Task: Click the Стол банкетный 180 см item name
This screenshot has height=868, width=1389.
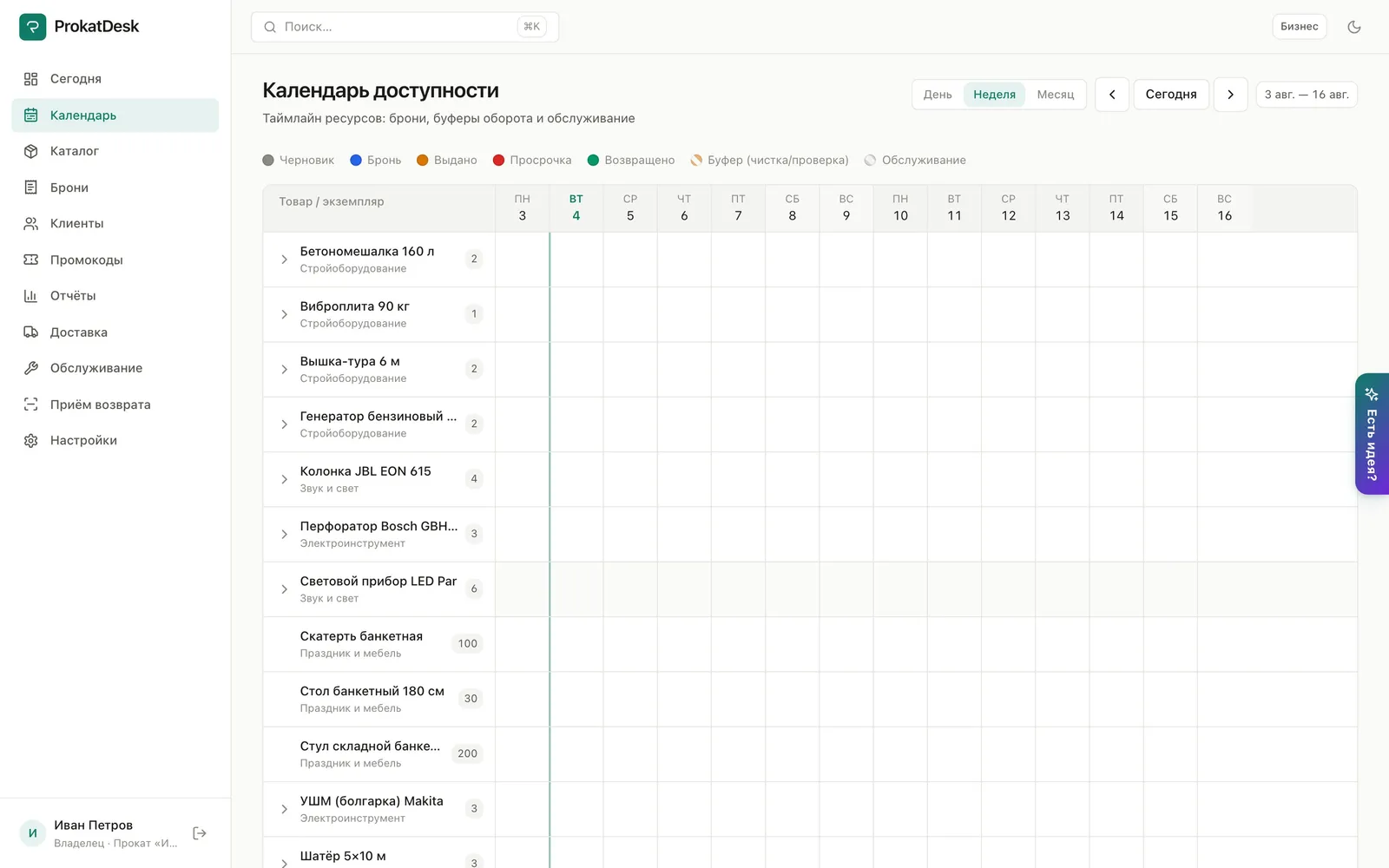Action: pyautogui.click(x=372, y=692)
